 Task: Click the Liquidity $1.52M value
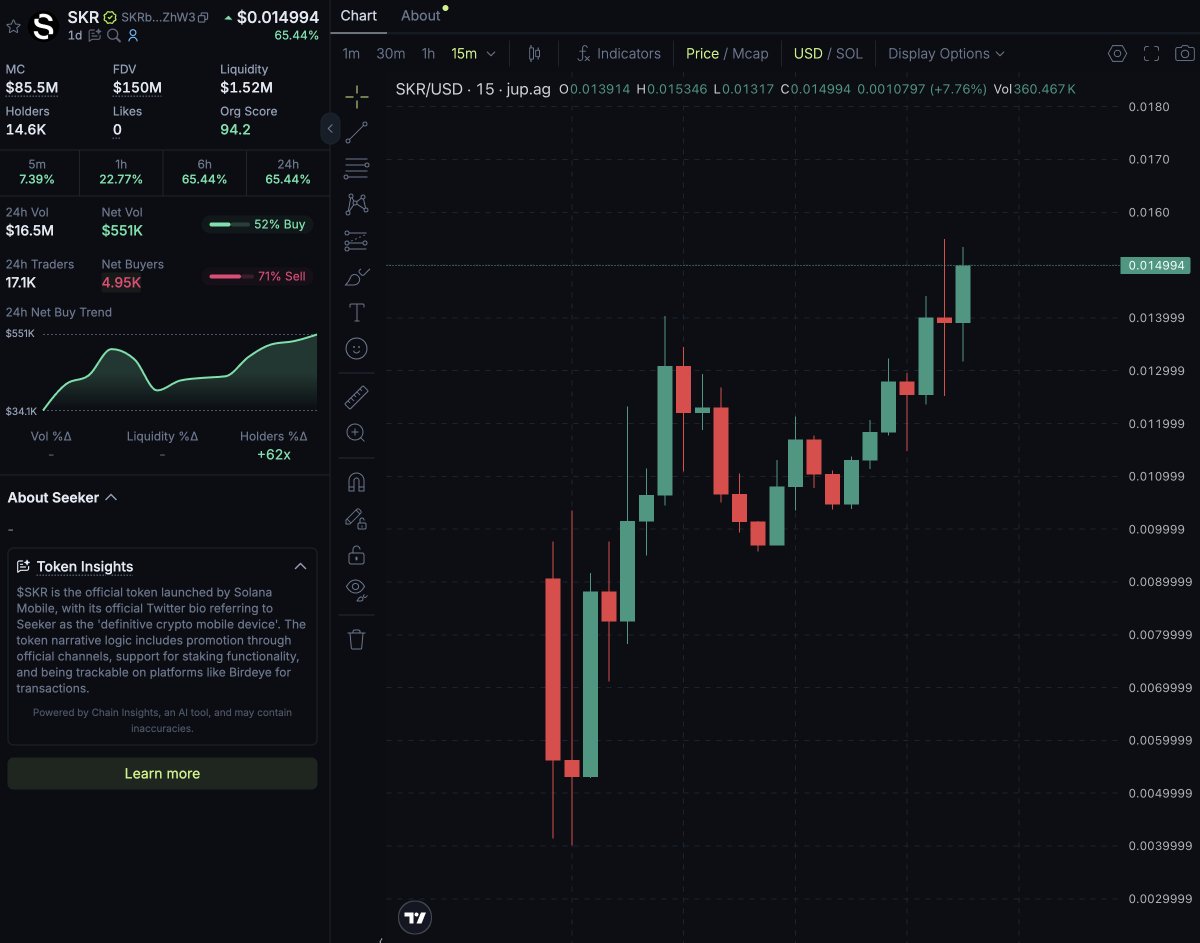(x=247, y=88)
